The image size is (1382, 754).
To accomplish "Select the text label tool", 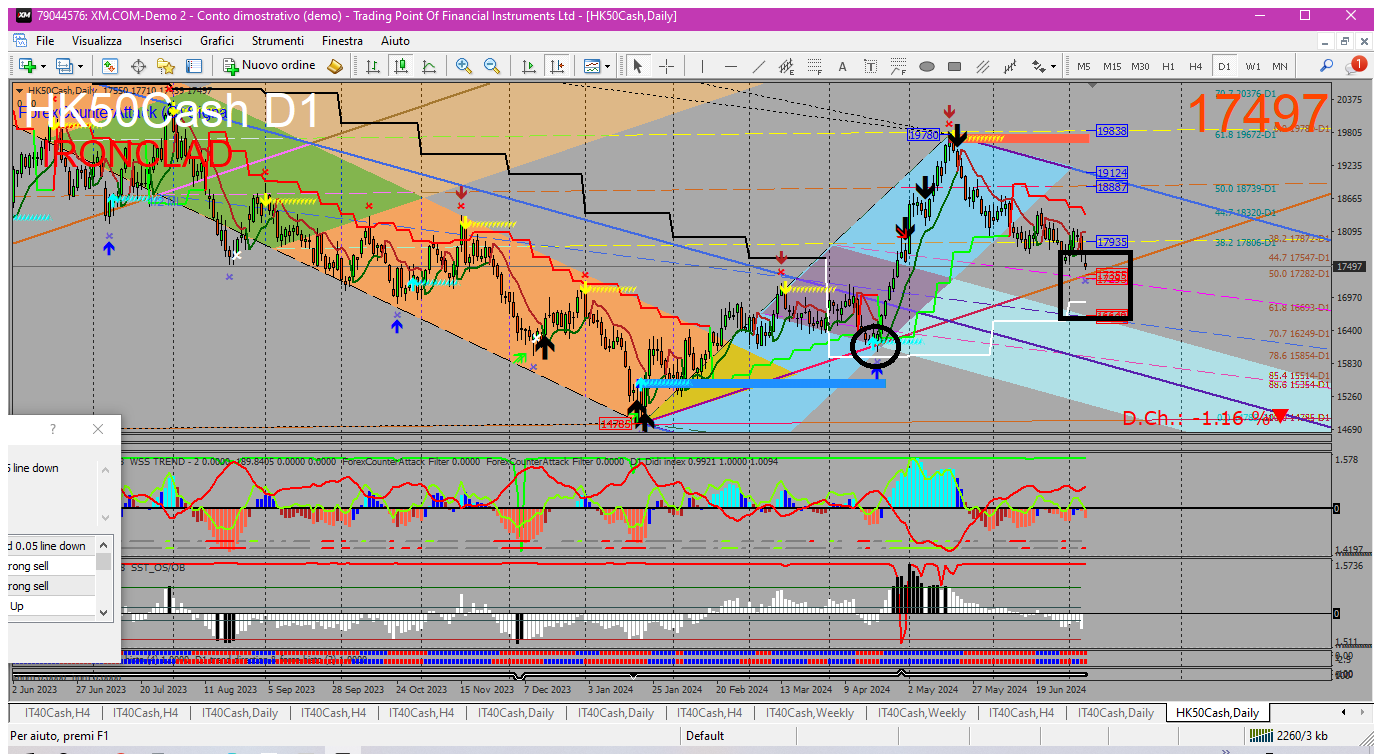I will pyautogui.click(x=870, y=66).
